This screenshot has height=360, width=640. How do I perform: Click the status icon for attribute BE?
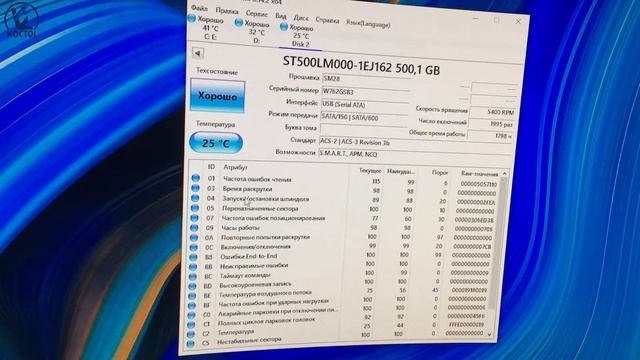tap(192, 296)
